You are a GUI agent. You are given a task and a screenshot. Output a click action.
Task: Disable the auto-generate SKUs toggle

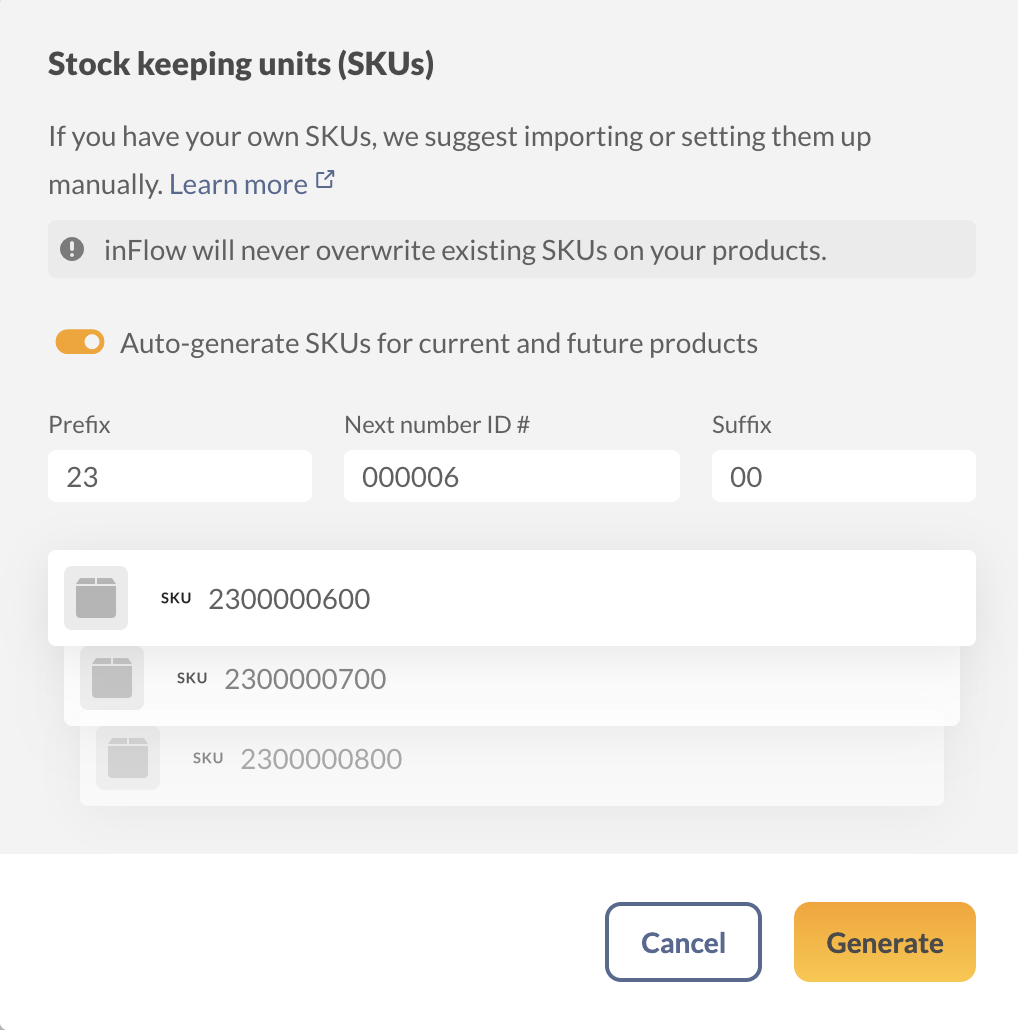(80, 343)
